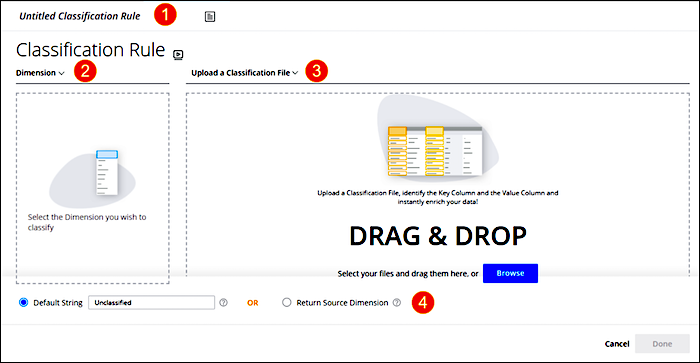Click 'Select the Dimension you wish to classify' text

[87, 222]
